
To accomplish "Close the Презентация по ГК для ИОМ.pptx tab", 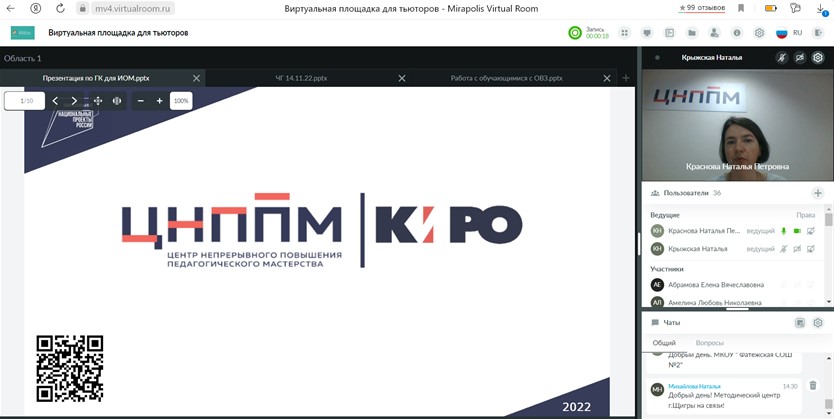I will click(x=196, y=78).
